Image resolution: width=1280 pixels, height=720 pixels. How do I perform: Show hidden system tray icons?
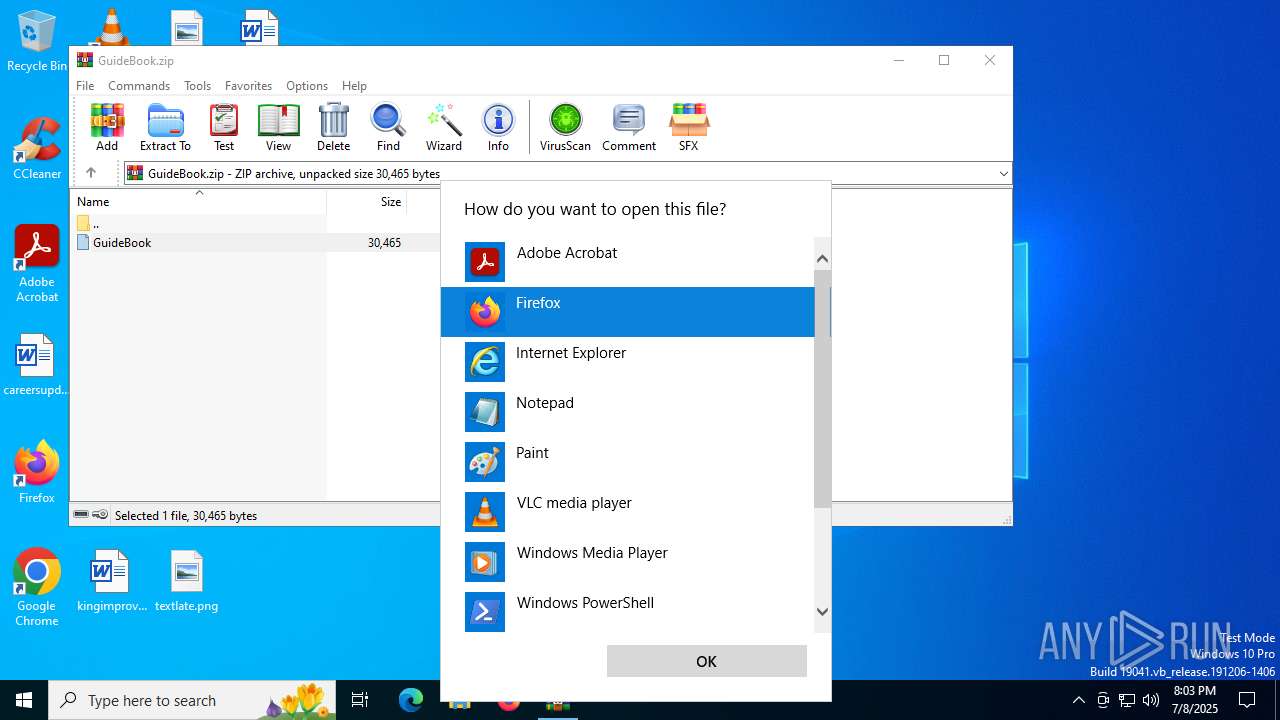(1078, 700)
